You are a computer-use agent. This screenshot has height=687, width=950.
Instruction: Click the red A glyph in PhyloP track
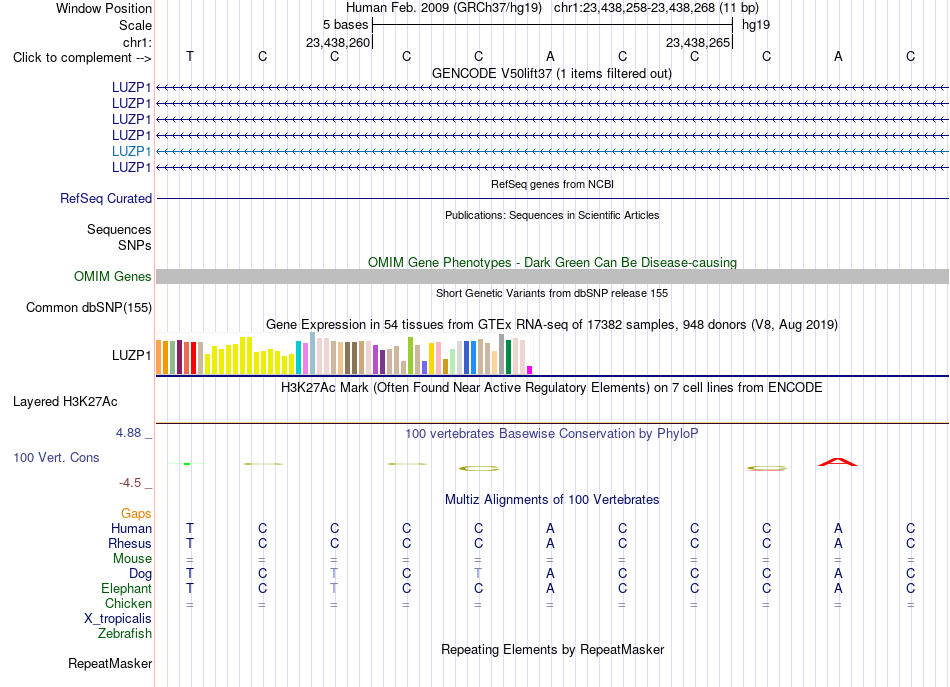click(838, 462)
